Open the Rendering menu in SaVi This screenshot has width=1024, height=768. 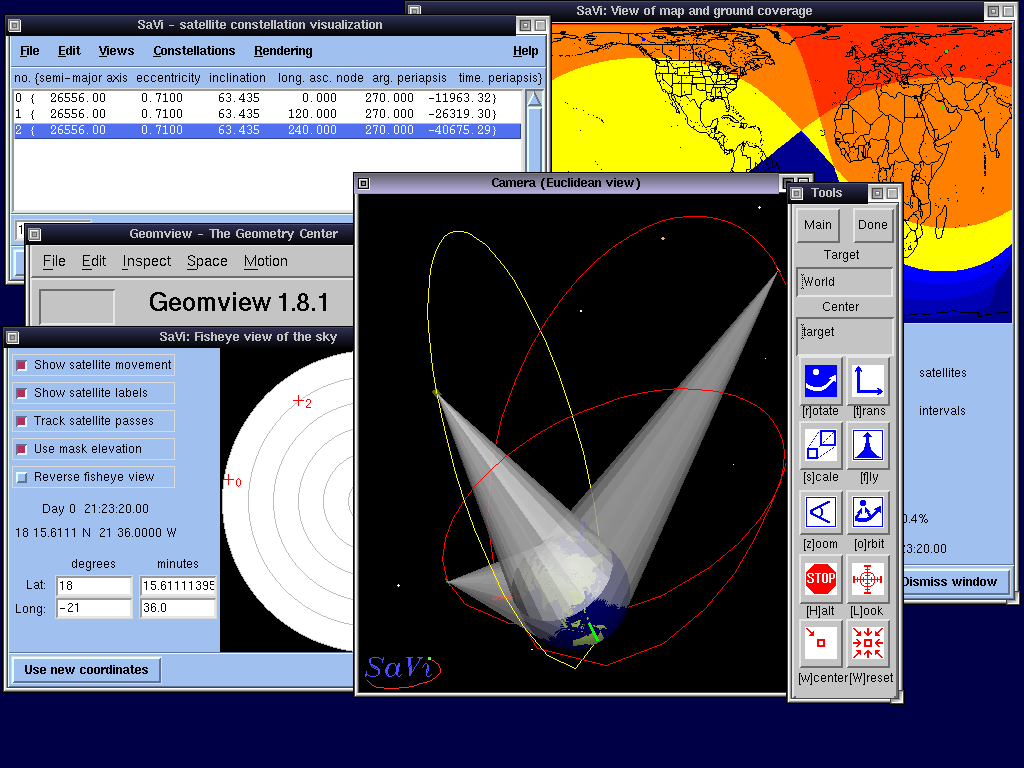point(283,51)
